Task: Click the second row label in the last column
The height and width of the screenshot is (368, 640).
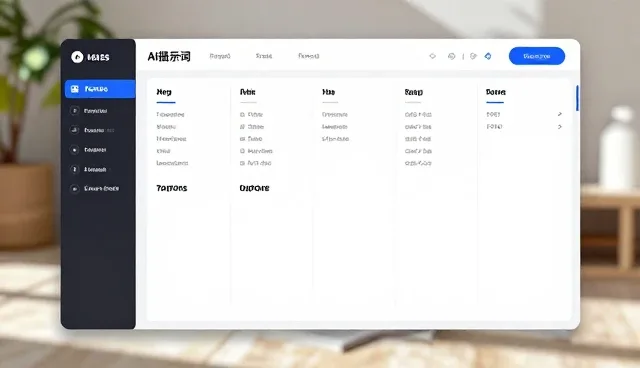Action: [x=494, y=126]
